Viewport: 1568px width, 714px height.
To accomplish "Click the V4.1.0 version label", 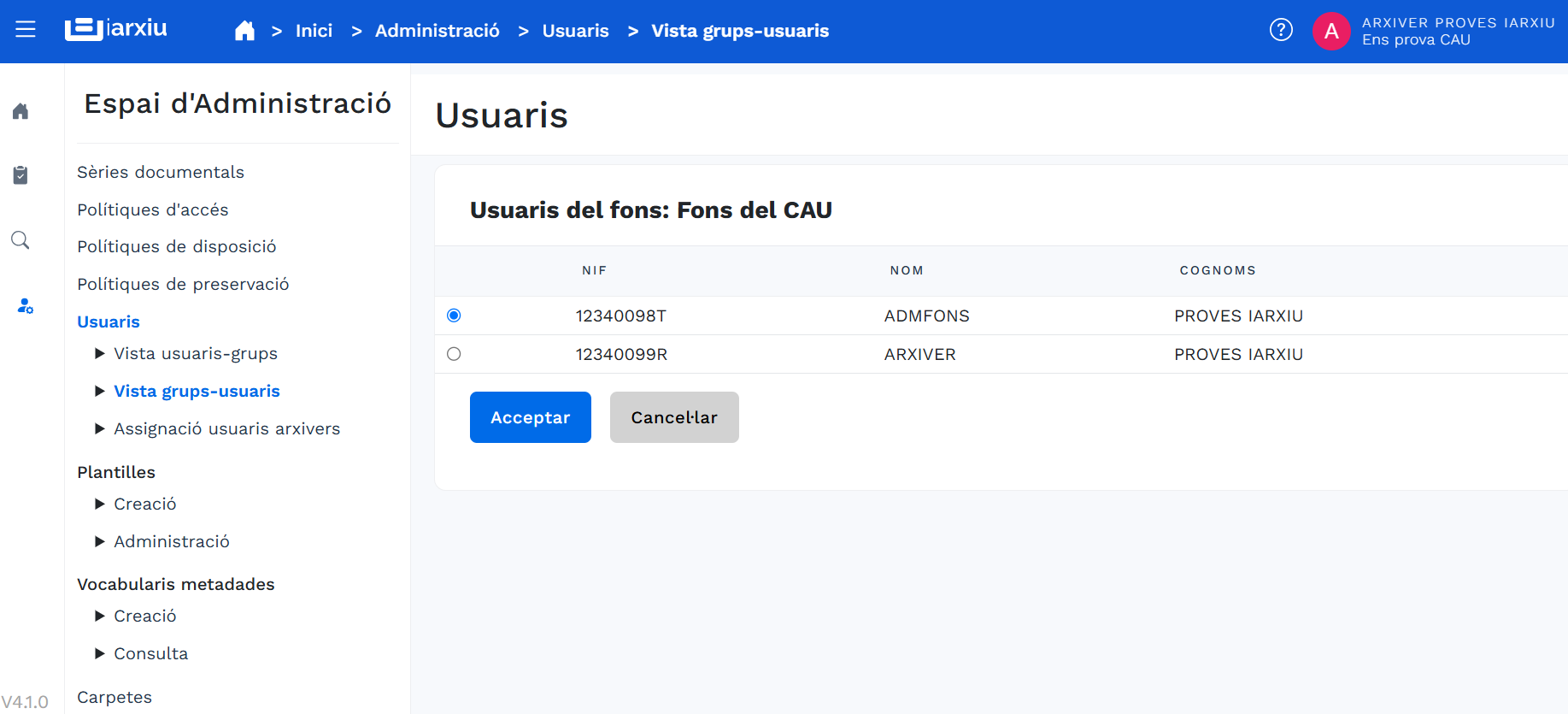I will pos(25,702).
